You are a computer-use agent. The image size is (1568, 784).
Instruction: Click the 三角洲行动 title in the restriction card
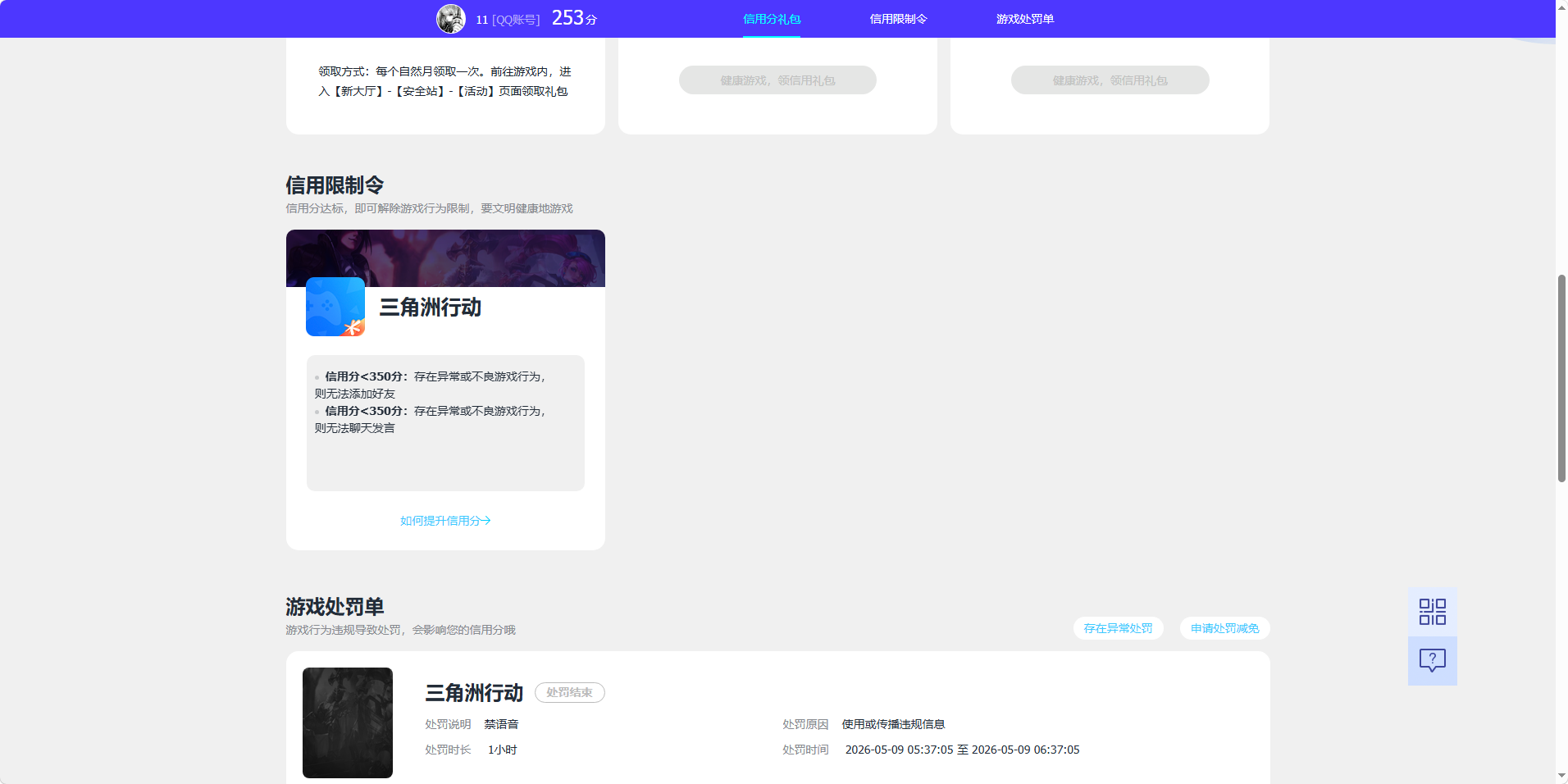tap(430, 308)
